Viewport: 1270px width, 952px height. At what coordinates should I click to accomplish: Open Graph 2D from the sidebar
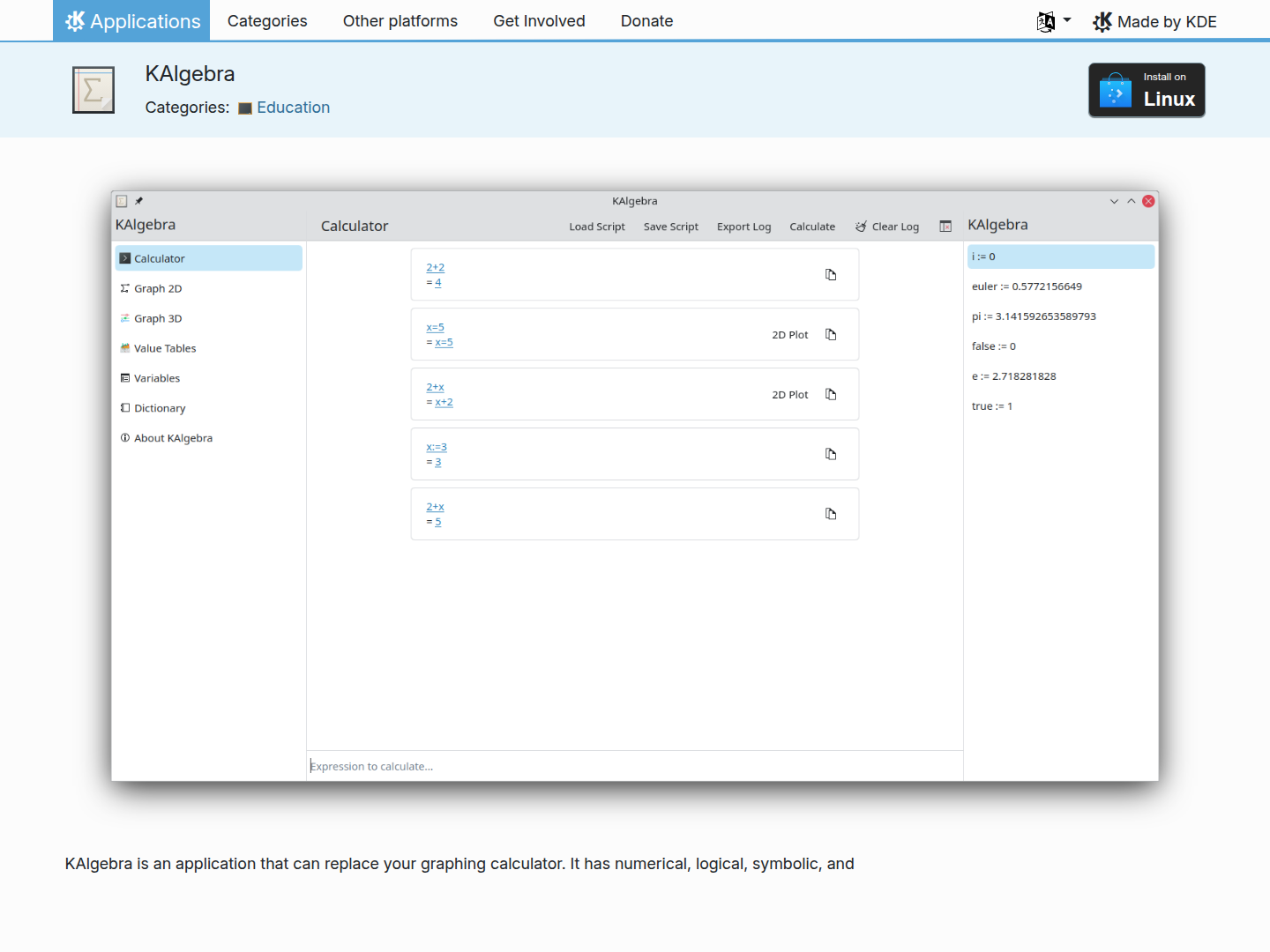pyautogui.click(x=208, y=288)
